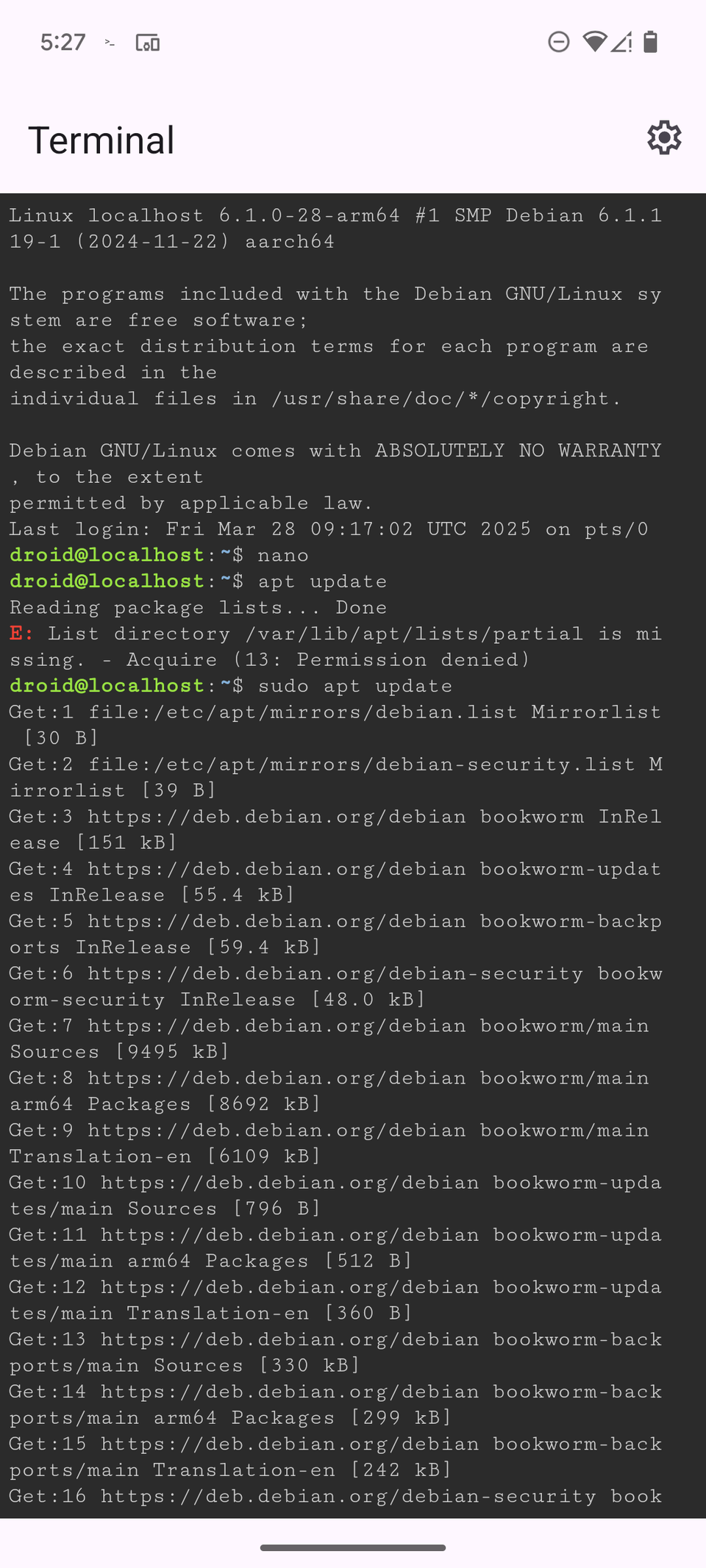Open Terminal settings with the gear icon
Viewport: 706px width, 1568px height.
coord(663,138)
